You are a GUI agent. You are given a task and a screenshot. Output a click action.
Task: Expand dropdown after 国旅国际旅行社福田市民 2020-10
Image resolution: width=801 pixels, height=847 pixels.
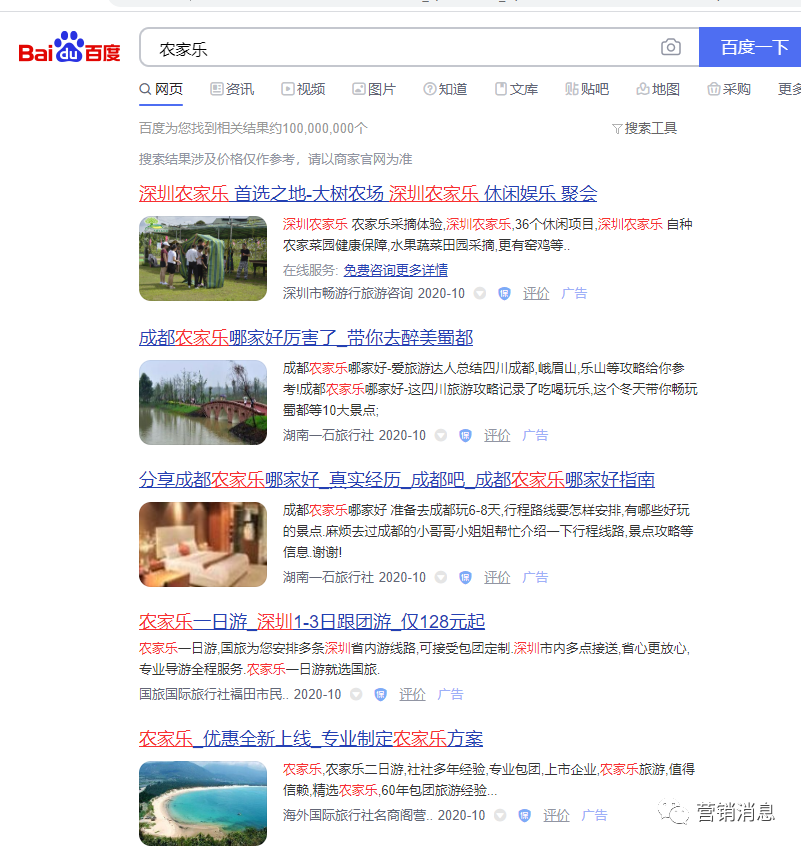coord(356,694)
